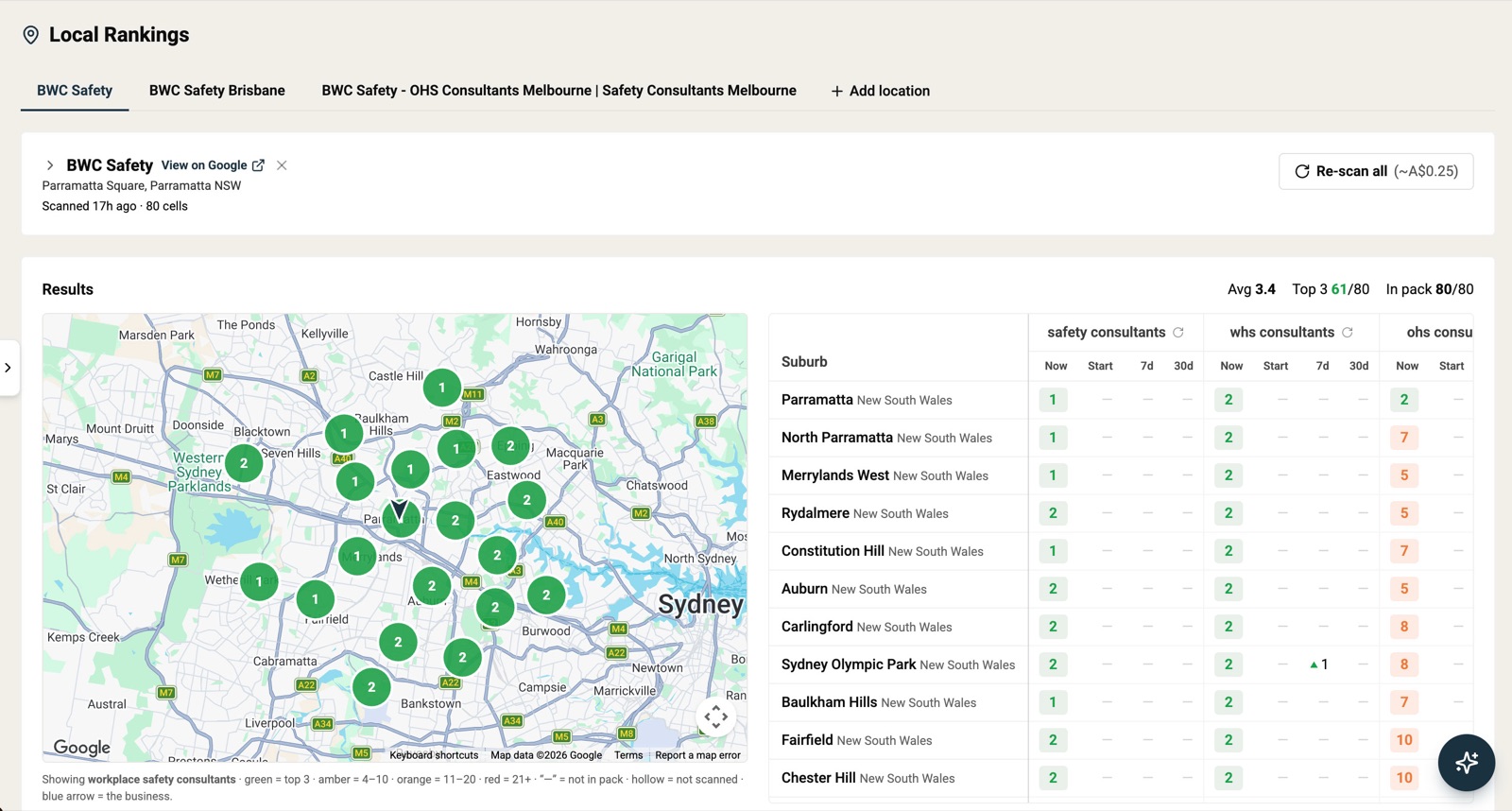The width and height of the screenshot is (1512, 811).
Task: Click Report a map error
Action: pyautogui.click(x=698, y=755)
